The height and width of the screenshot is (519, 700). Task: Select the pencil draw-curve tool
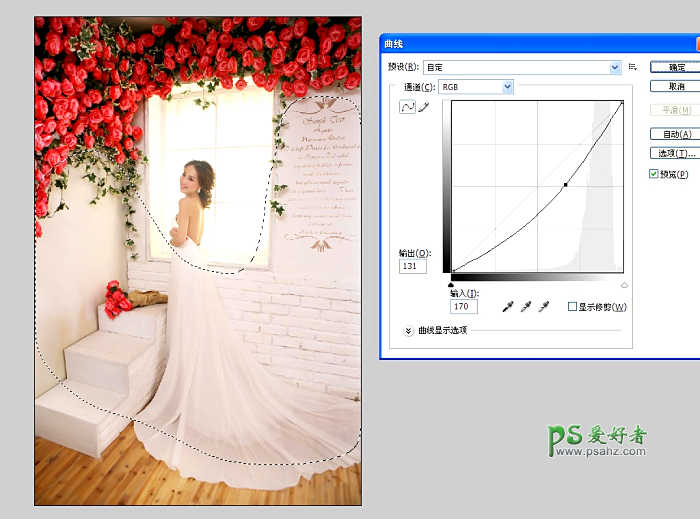(x=423, y=107)
